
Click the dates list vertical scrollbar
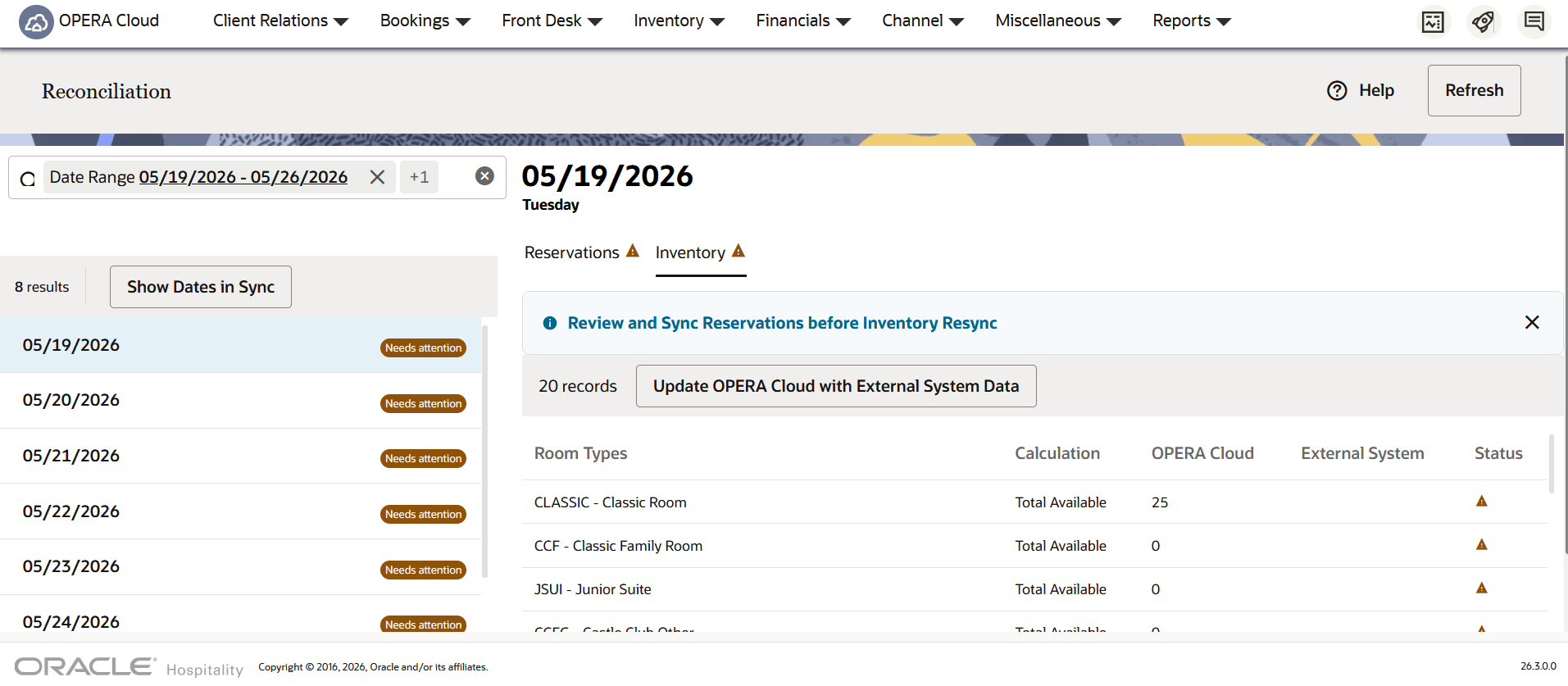[485, 452]
